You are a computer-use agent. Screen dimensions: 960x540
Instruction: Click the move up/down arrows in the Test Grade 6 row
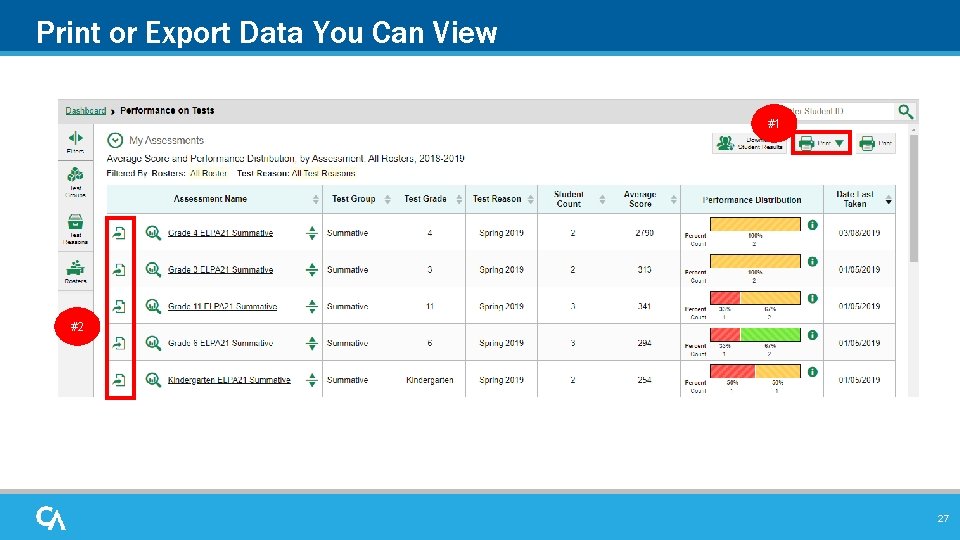click(x=312, y=343)
